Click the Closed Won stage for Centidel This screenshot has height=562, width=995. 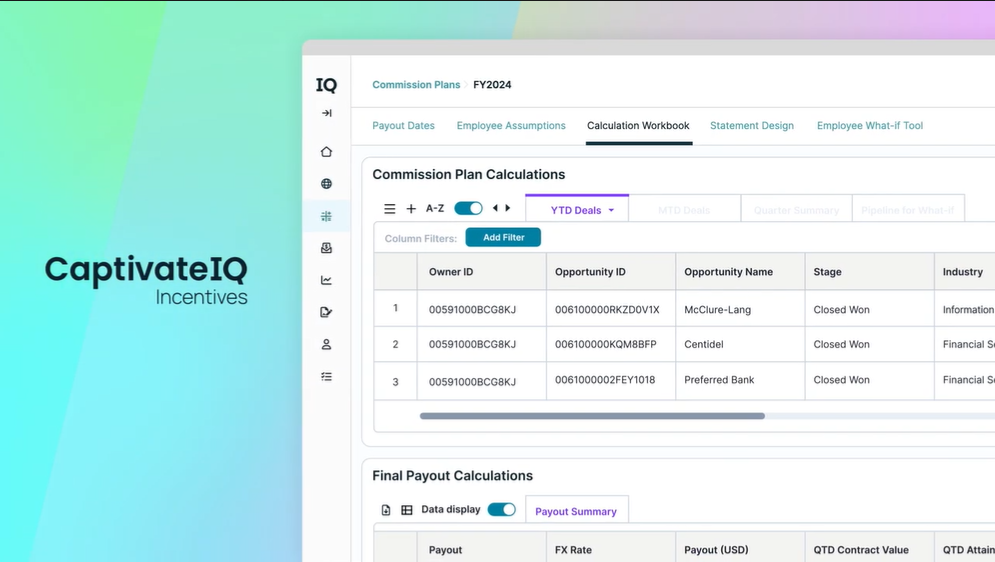tap(869, 344)
